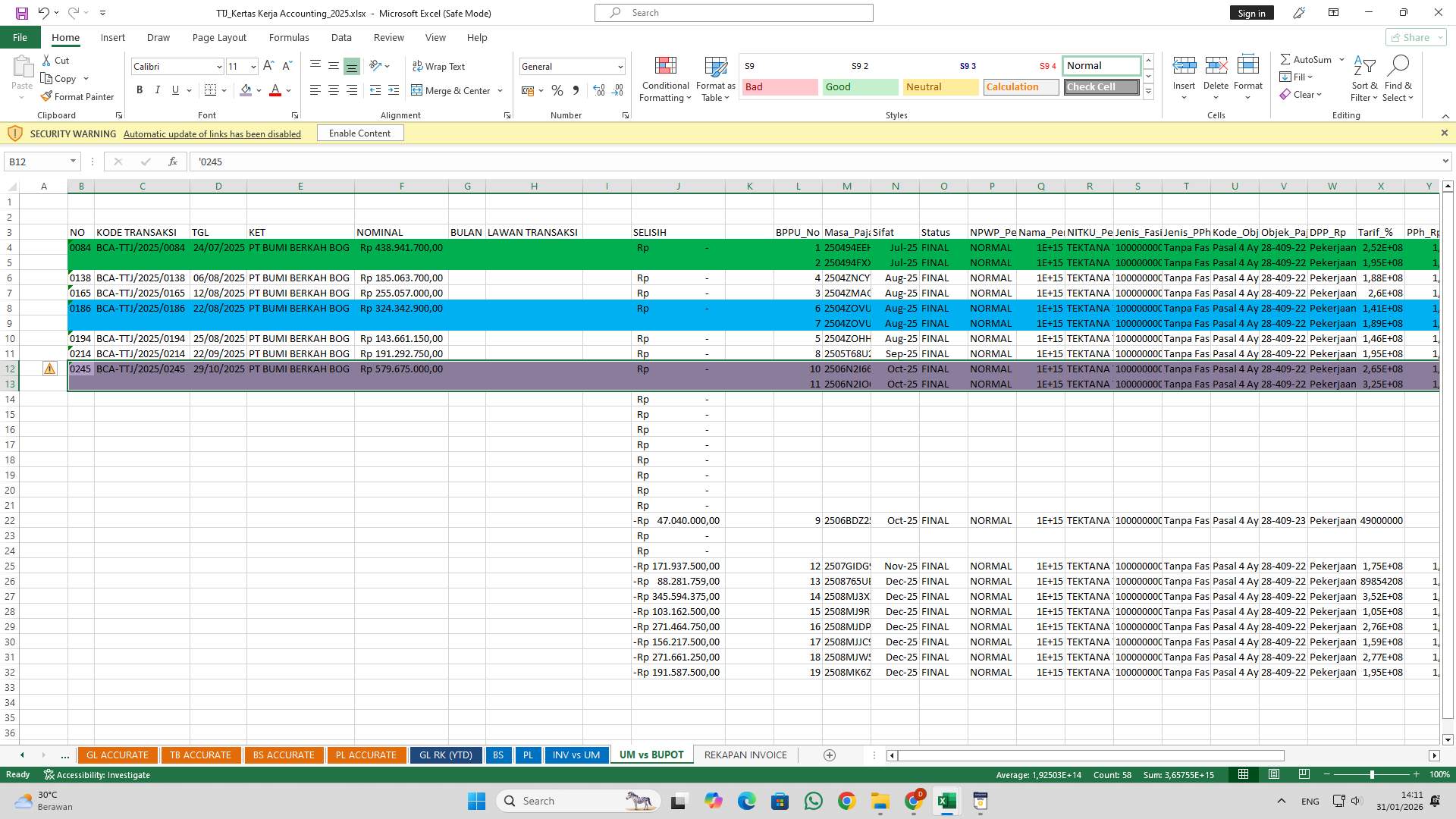
Task: Click the Increase Decimal icon
Action: (x=599, y=90)
